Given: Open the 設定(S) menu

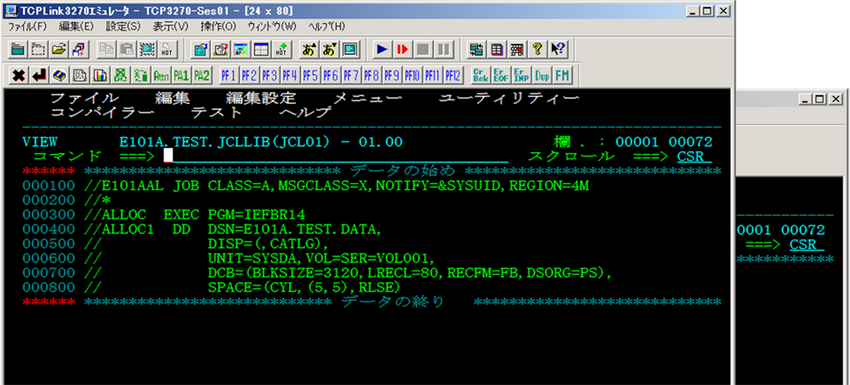Looking at the screenshot, I should [x=123, y=26].
